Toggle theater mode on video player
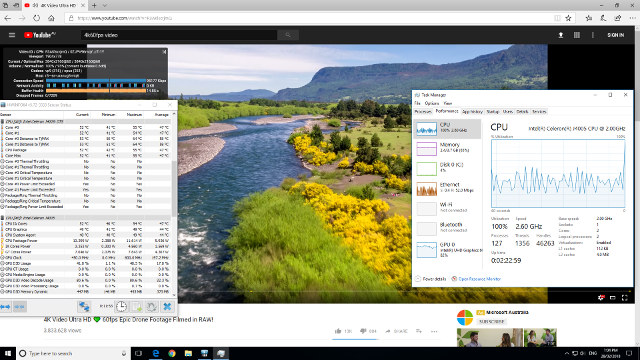 (613, 298)
